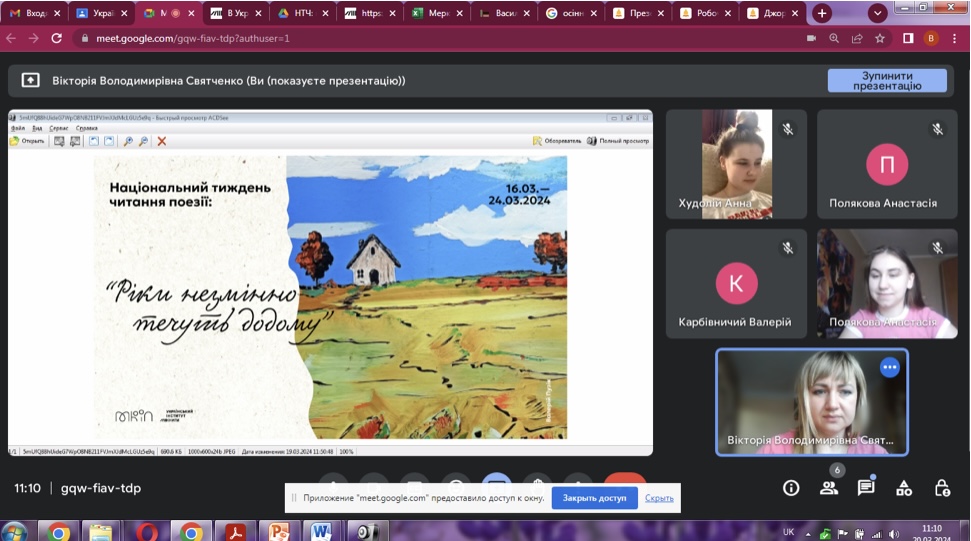This screenshot has width=971, height=541.
Task: Show the participants list panel
Action: click(829, 488)
